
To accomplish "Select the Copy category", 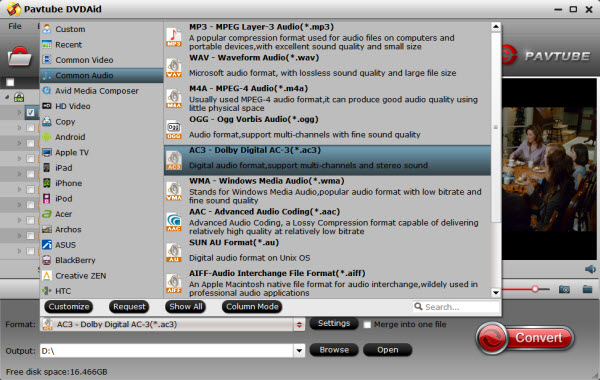I will click(x=101, y=122).
